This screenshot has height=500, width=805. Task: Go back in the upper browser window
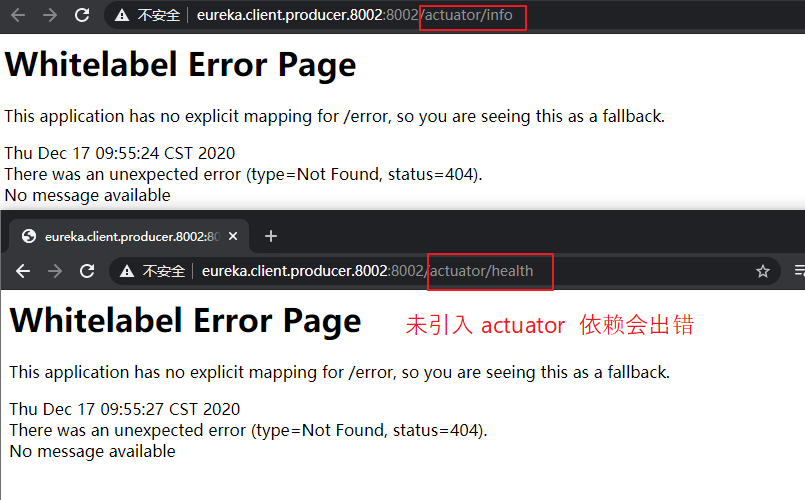pos(18,15)
